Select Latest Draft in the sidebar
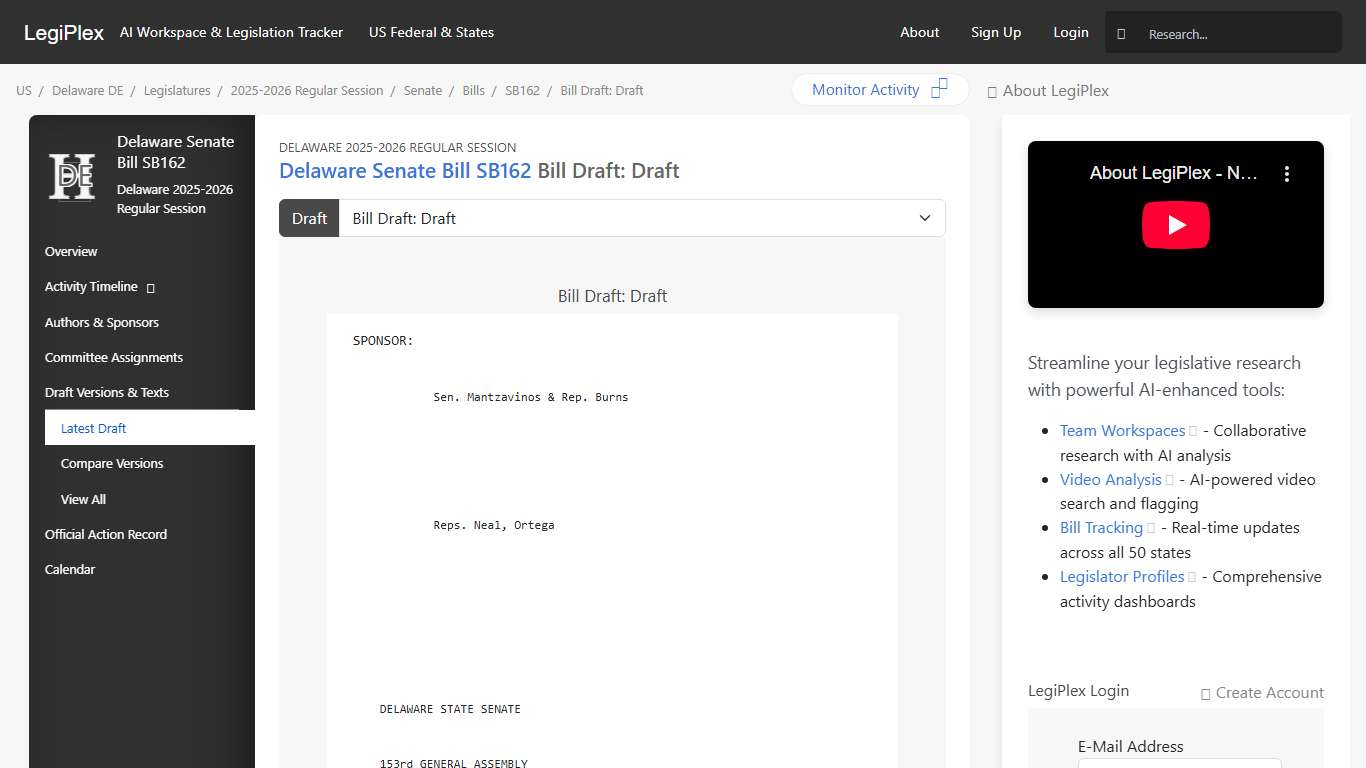Screen dimensions: 1366x768 94,428
